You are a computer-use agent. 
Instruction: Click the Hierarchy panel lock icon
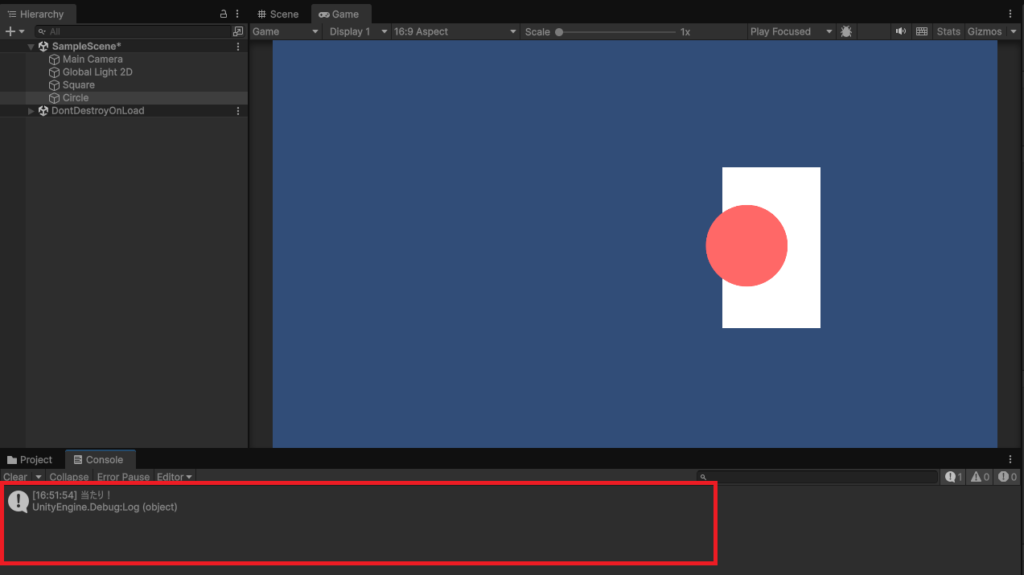[223, 14]
